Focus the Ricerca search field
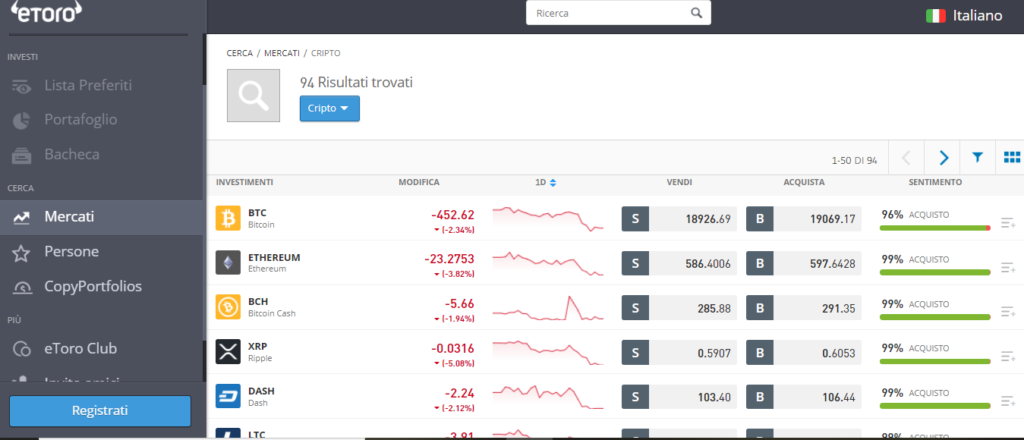 pyautogui.click(x=618, y=12)
